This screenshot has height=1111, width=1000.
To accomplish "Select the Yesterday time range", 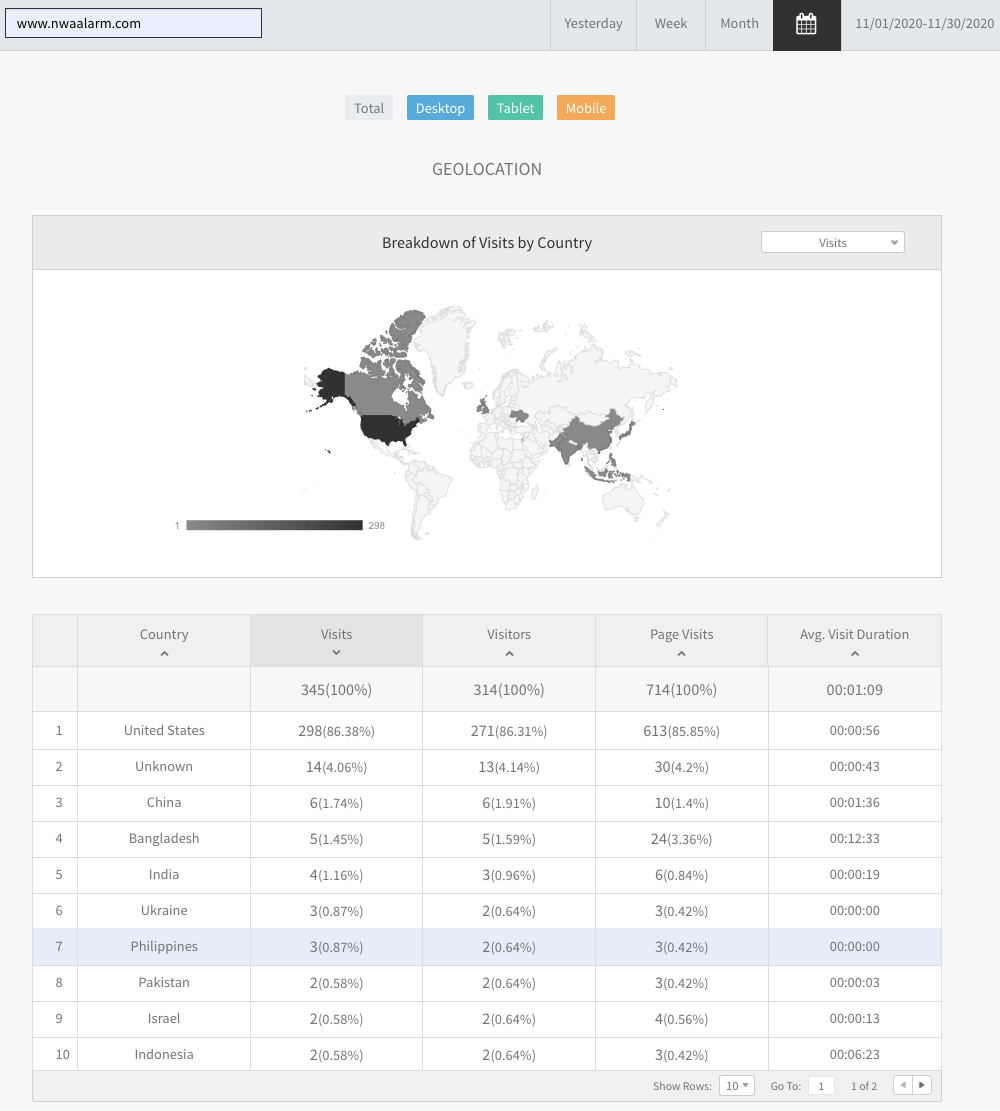I will [593, 23].
